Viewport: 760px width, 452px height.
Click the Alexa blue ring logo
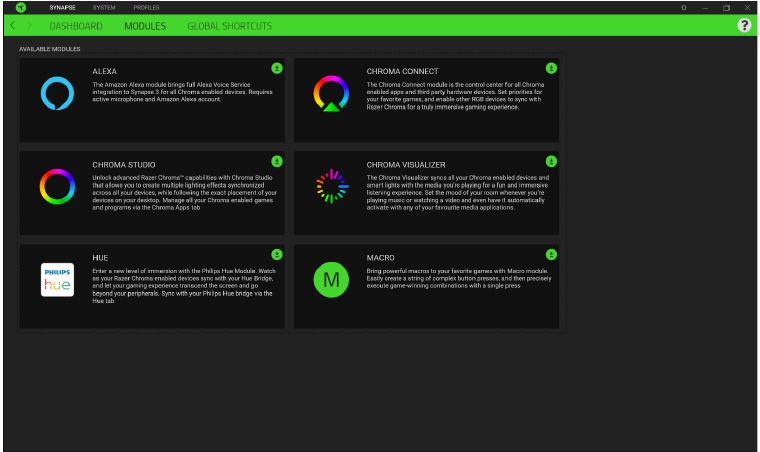[57, 93]
